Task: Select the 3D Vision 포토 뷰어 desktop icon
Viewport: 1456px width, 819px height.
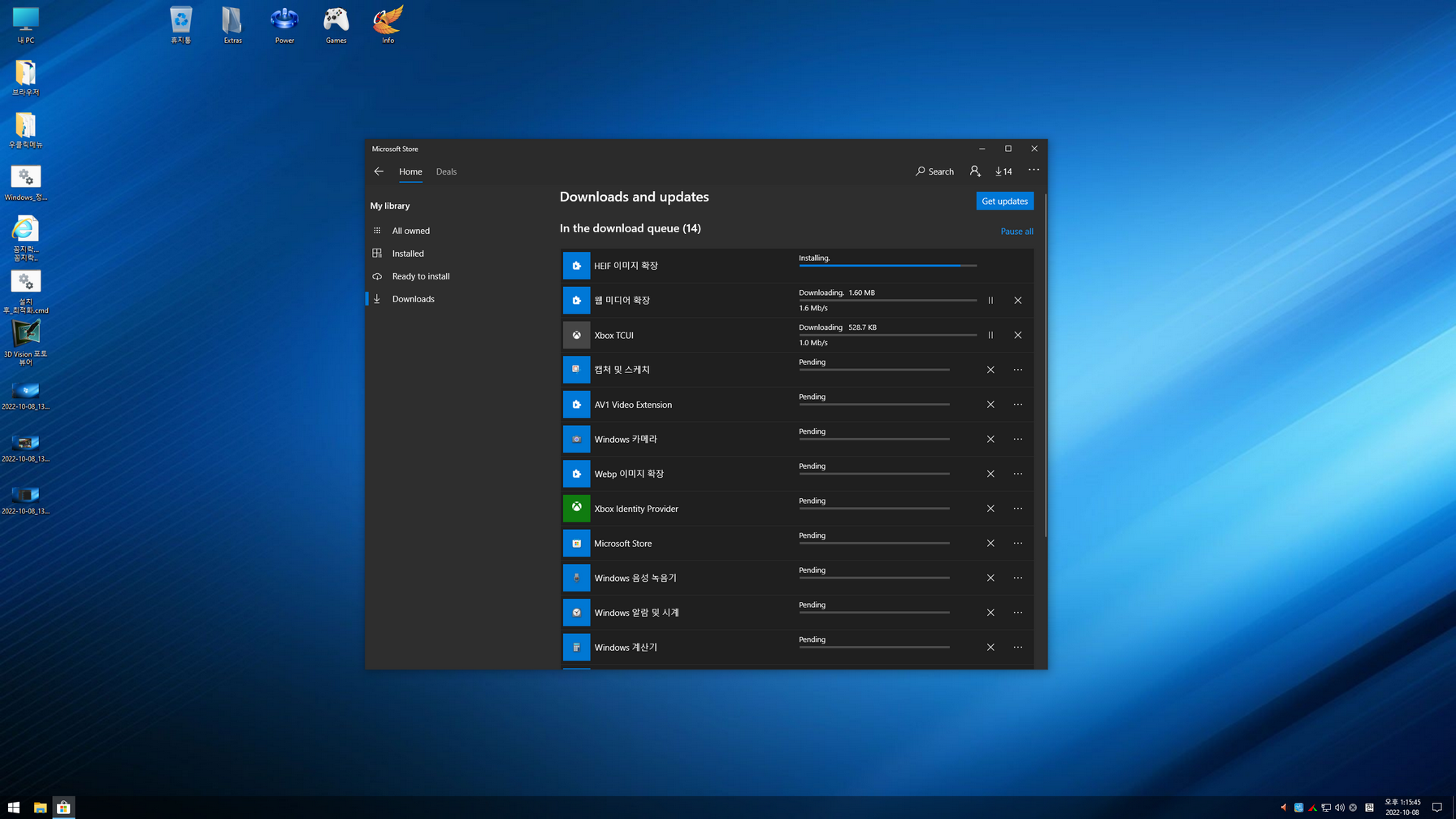Action: pyautogui.click(x=25, y=342)
